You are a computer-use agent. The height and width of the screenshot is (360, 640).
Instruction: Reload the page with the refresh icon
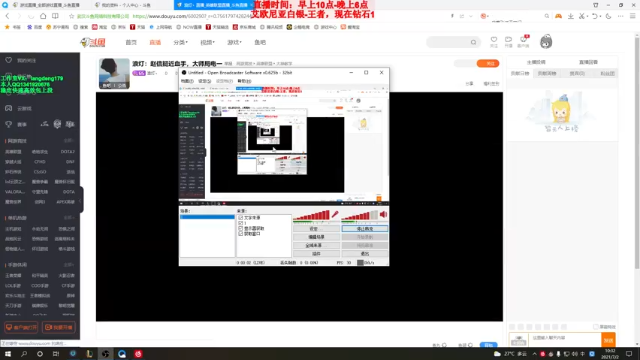31,16
